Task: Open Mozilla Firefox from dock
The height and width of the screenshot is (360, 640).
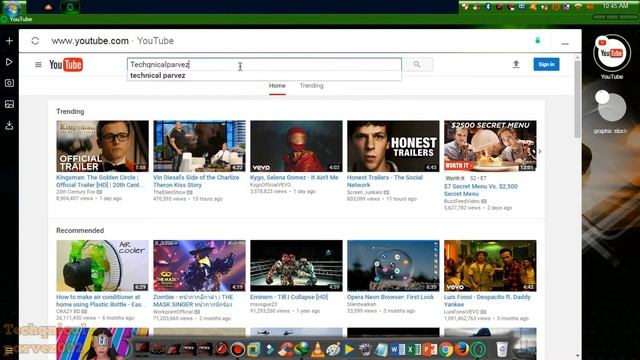Action: click(462, 350)
